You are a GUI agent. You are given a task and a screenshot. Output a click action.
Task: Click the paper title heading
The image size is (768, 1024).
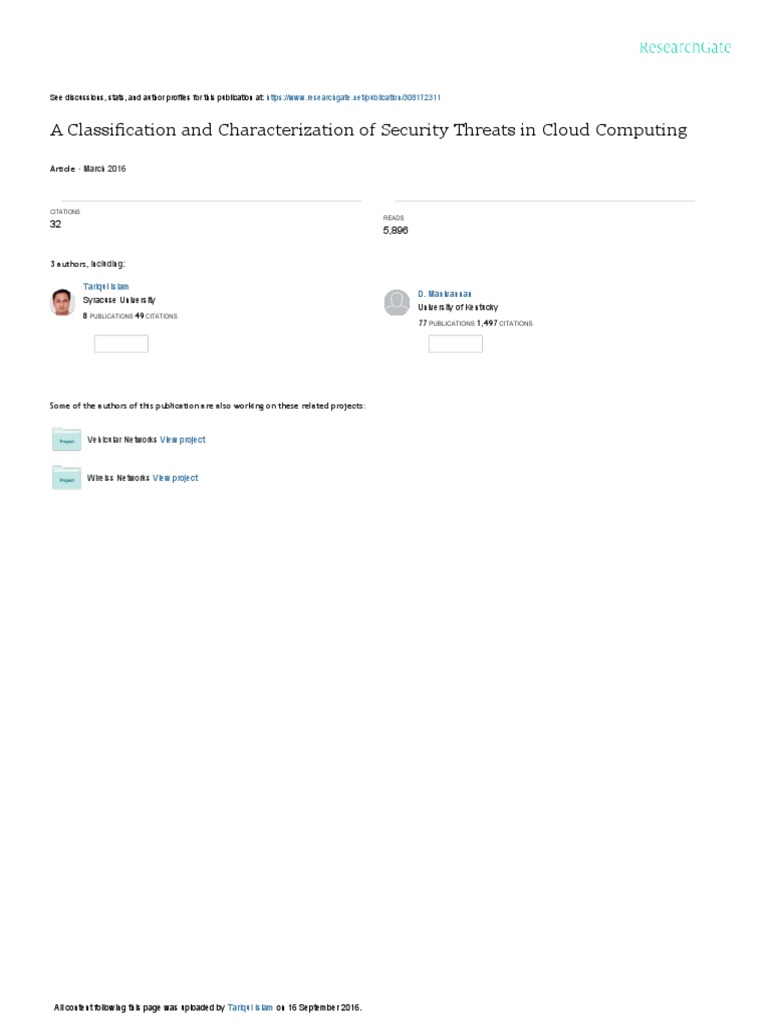368,130
